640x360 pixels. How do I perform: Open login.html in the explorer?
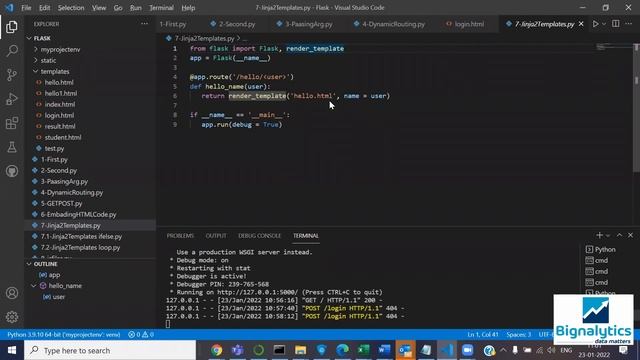(x=59, y=116)
